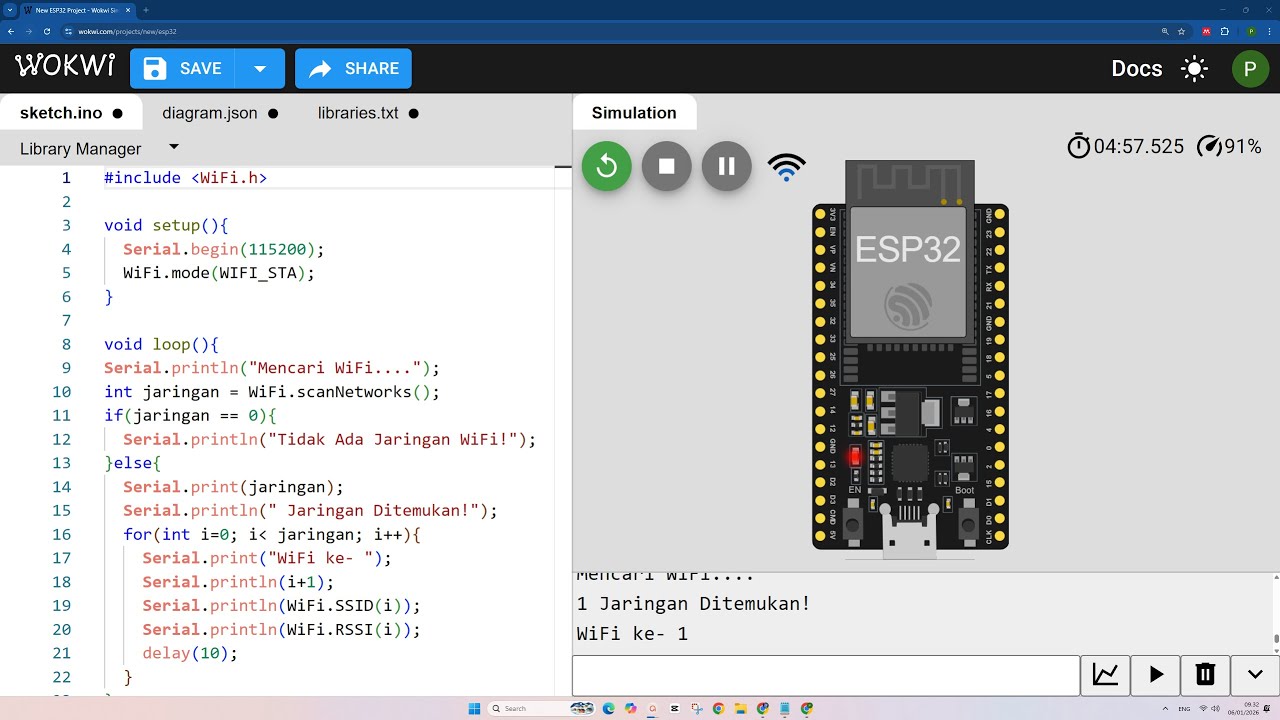Open the Docs link
The height and width of the screenshot is (720, 1280).
point(1137,69)
